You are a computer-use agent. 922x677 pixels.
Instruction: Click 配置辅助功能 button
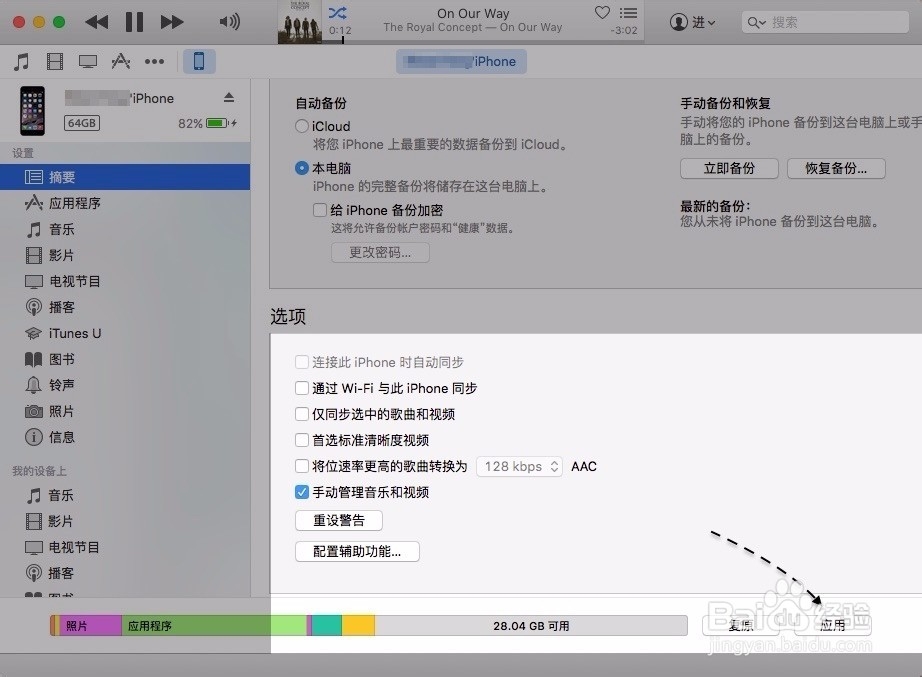coord(357,551)
